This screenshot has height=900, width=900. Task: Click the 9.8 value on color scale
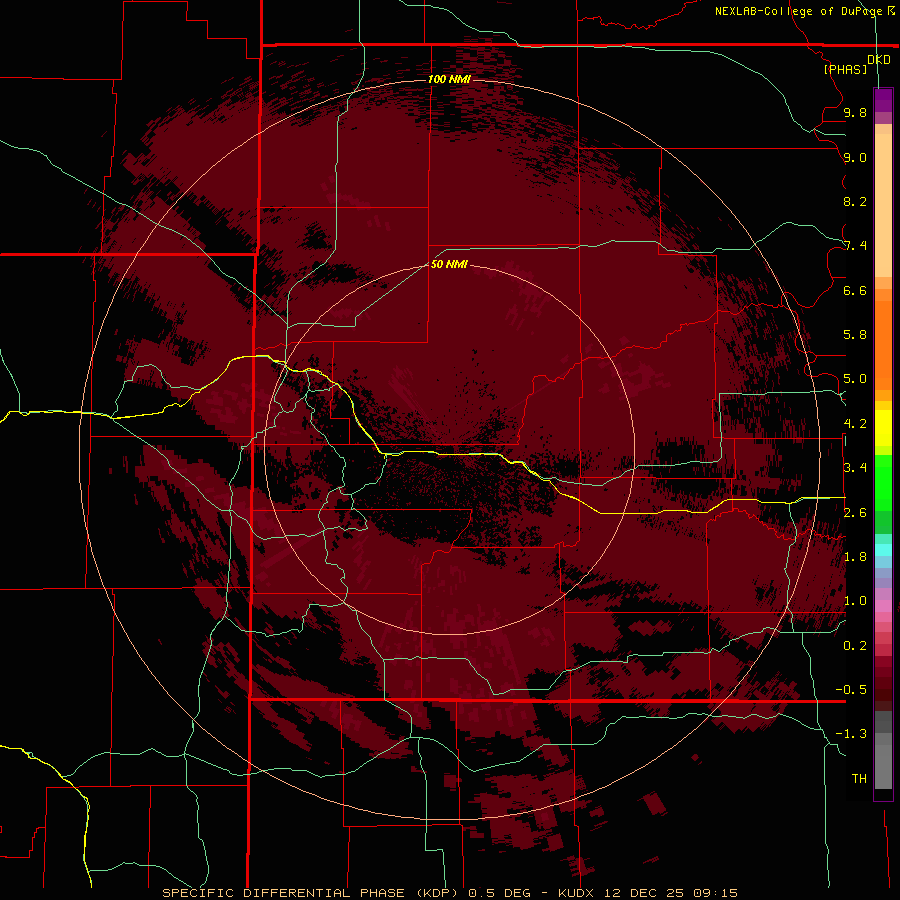(855, 112)
